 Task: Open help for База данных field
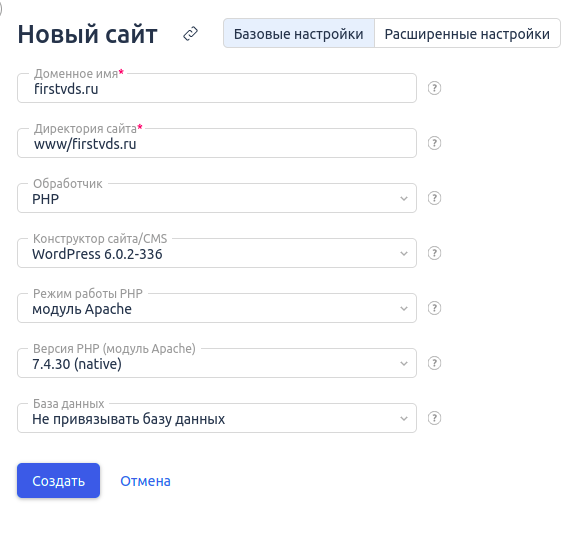pyautogui.click(x=434, y=418)
